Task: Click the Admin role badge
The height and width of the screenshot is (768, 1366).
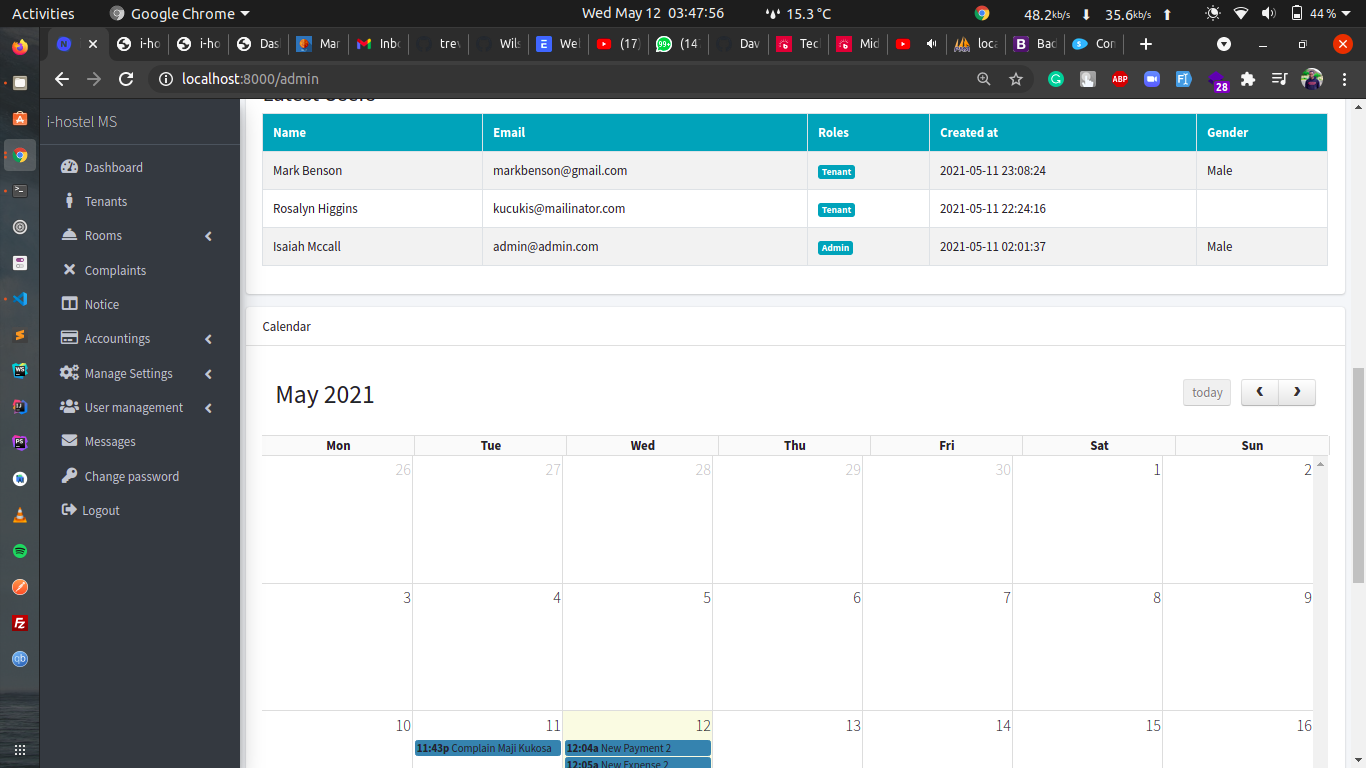Action: click(x=835, y=248)
